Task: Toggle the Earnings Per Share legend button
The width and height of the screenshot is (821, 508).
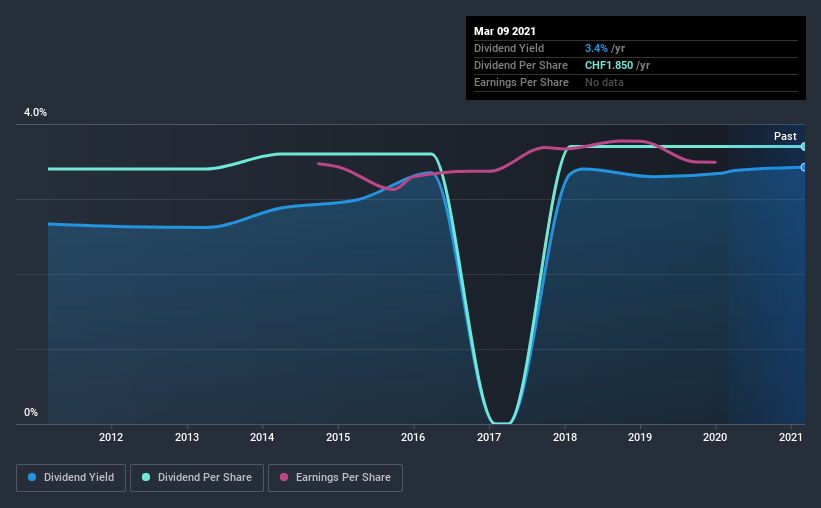Action: [335, 478]
